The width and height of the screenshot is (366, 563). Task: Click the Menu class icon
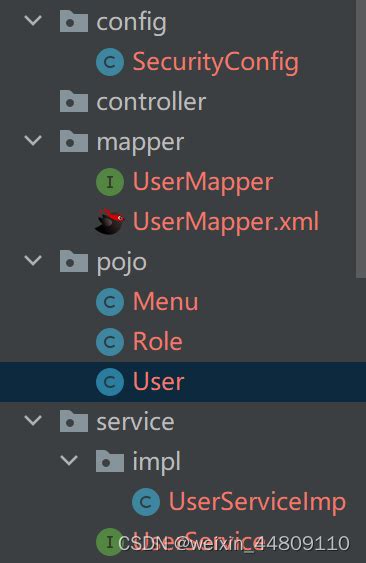(110, 302)
